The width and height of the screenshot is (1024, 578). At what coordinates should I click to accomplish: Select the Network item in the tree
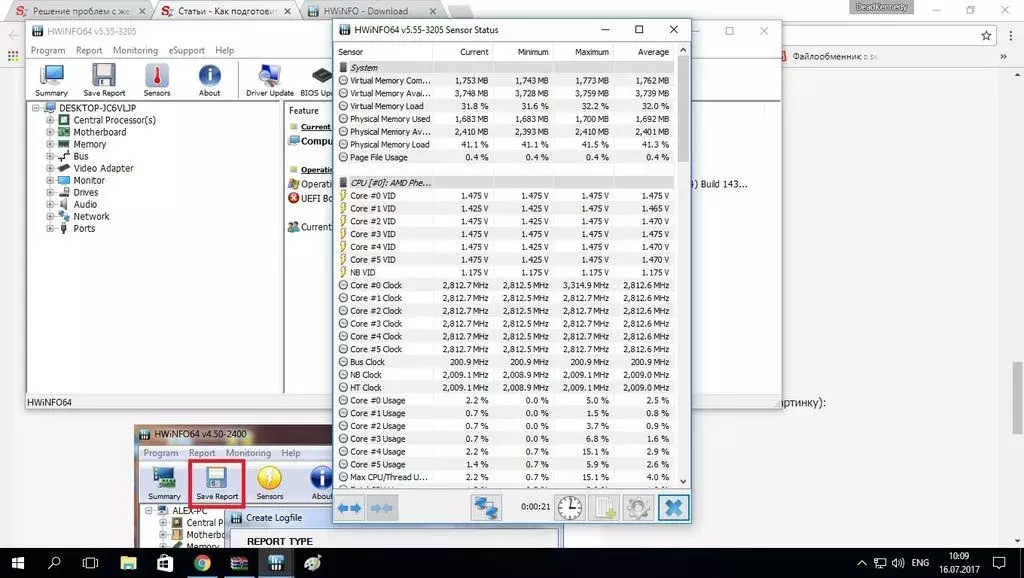pyautogui.click(x=91, y=216)
